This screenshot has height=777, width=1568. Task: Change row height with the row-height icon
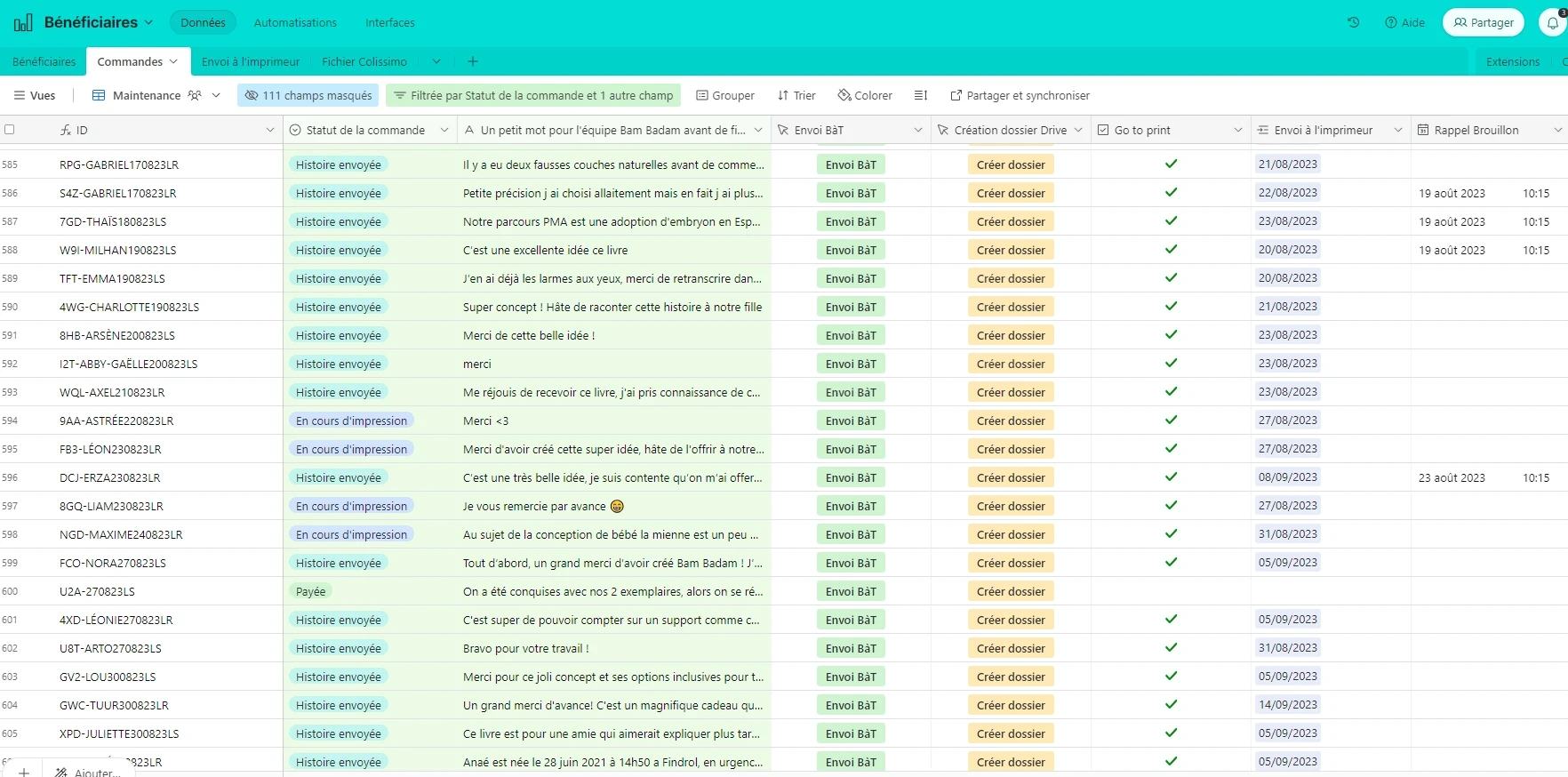click(921, 95)
